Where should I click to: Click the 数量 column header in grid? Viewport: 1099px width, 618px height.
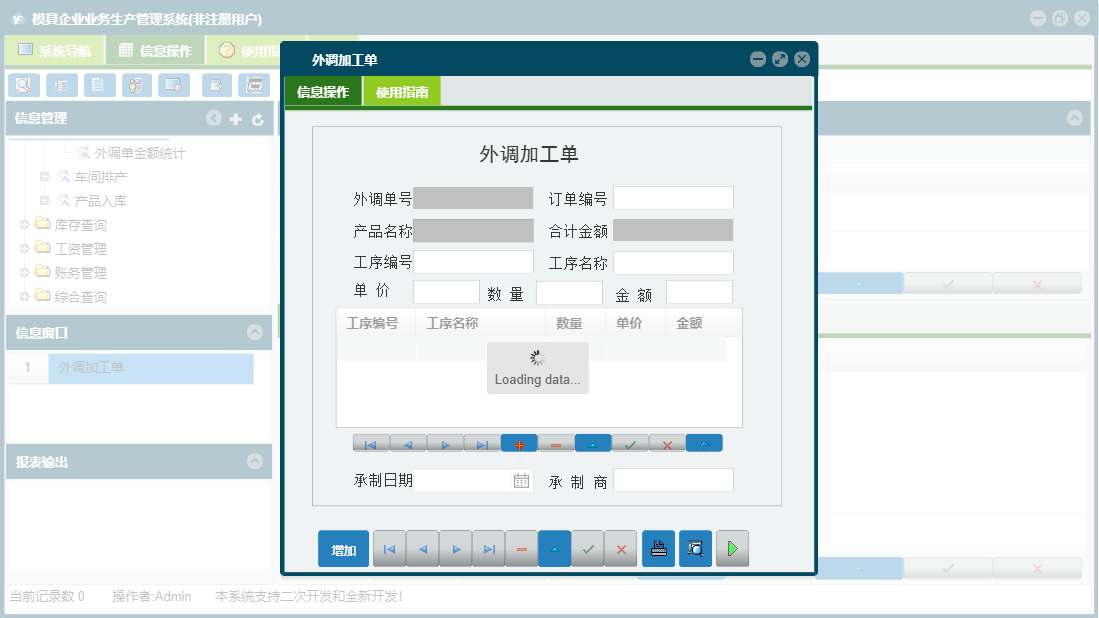click(575, 323)
